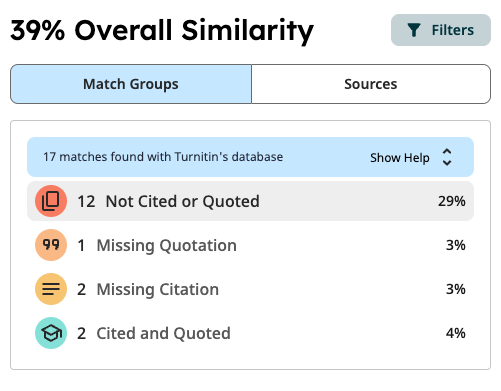Click the red Not Cited or Quoted icon
Image resolution: width=501 pixels, height=391 pixels.
(x=51, y=201)
